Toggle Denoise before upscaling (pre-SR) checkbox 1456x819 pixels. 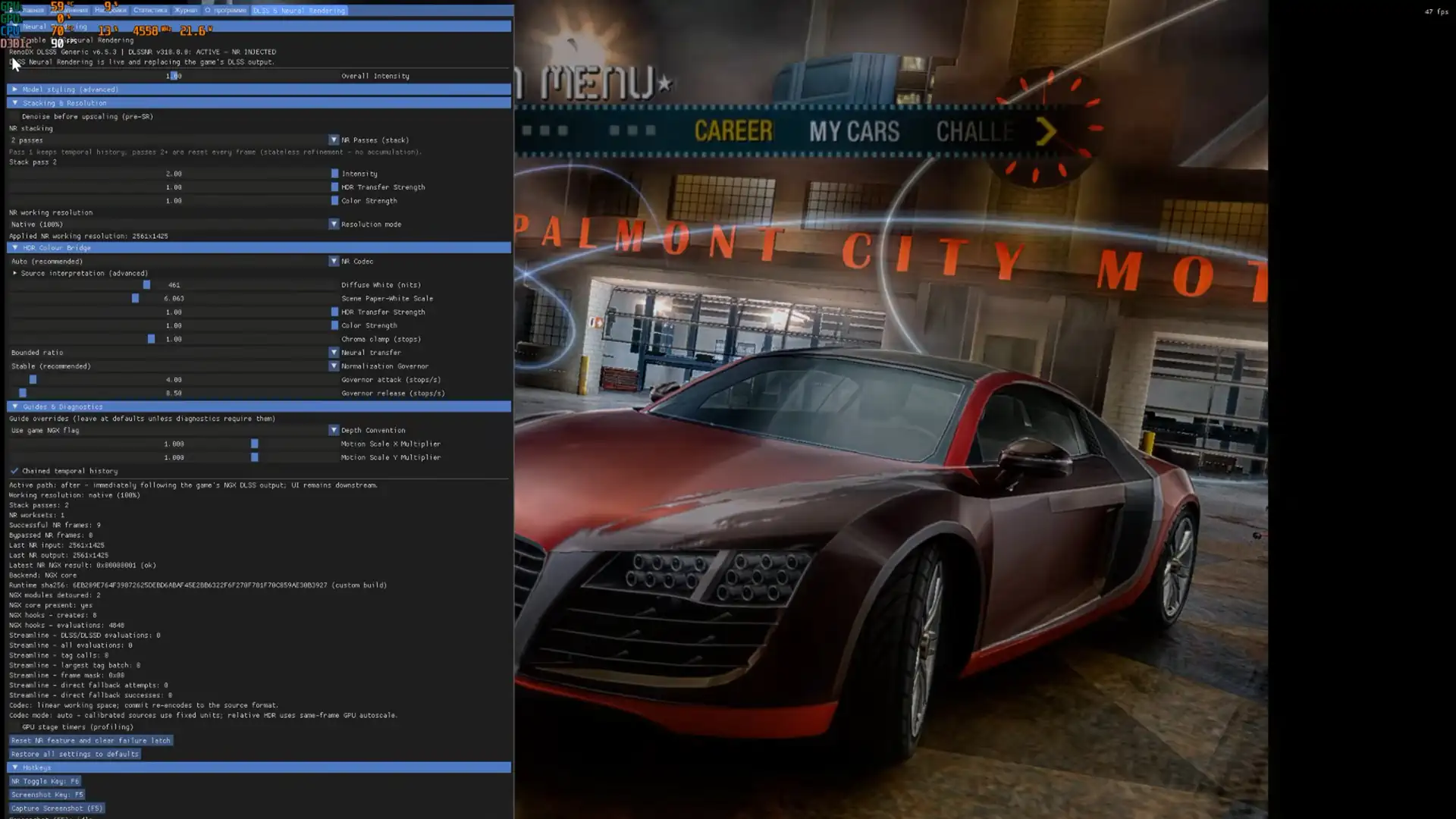coord(14,117)
